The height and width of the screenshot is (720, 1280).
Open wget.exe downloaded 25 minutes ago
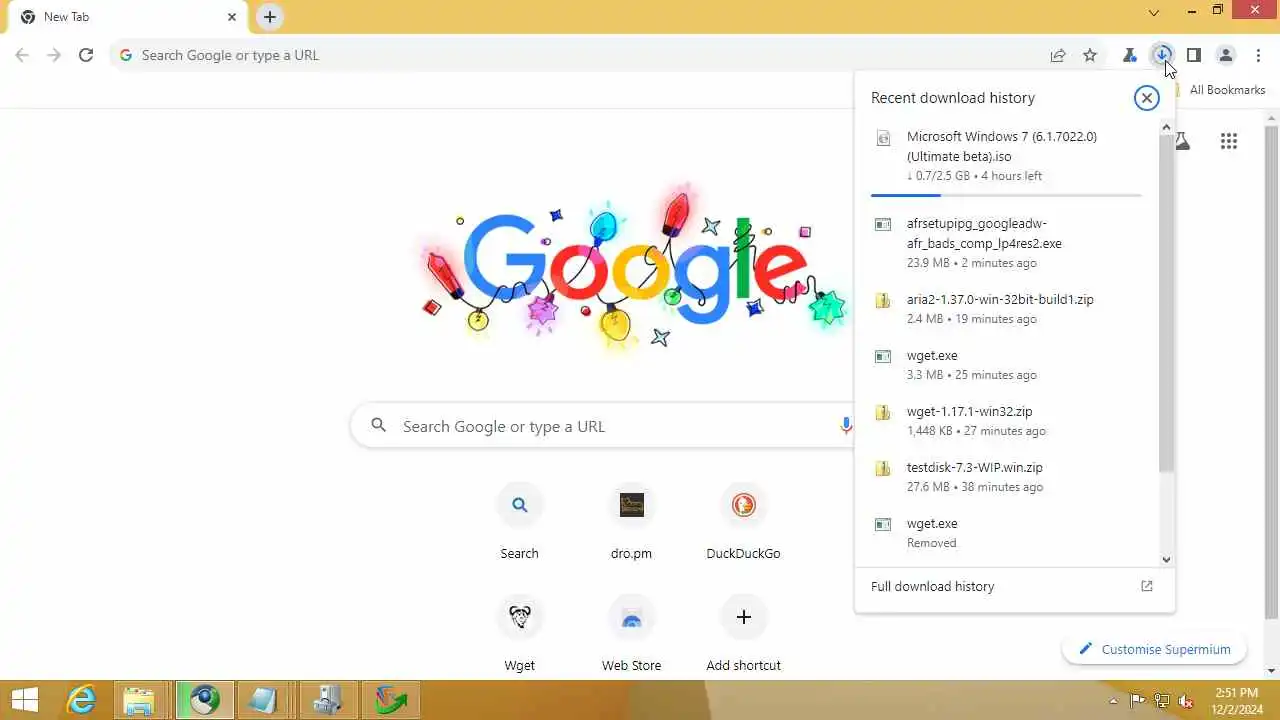1007,364
